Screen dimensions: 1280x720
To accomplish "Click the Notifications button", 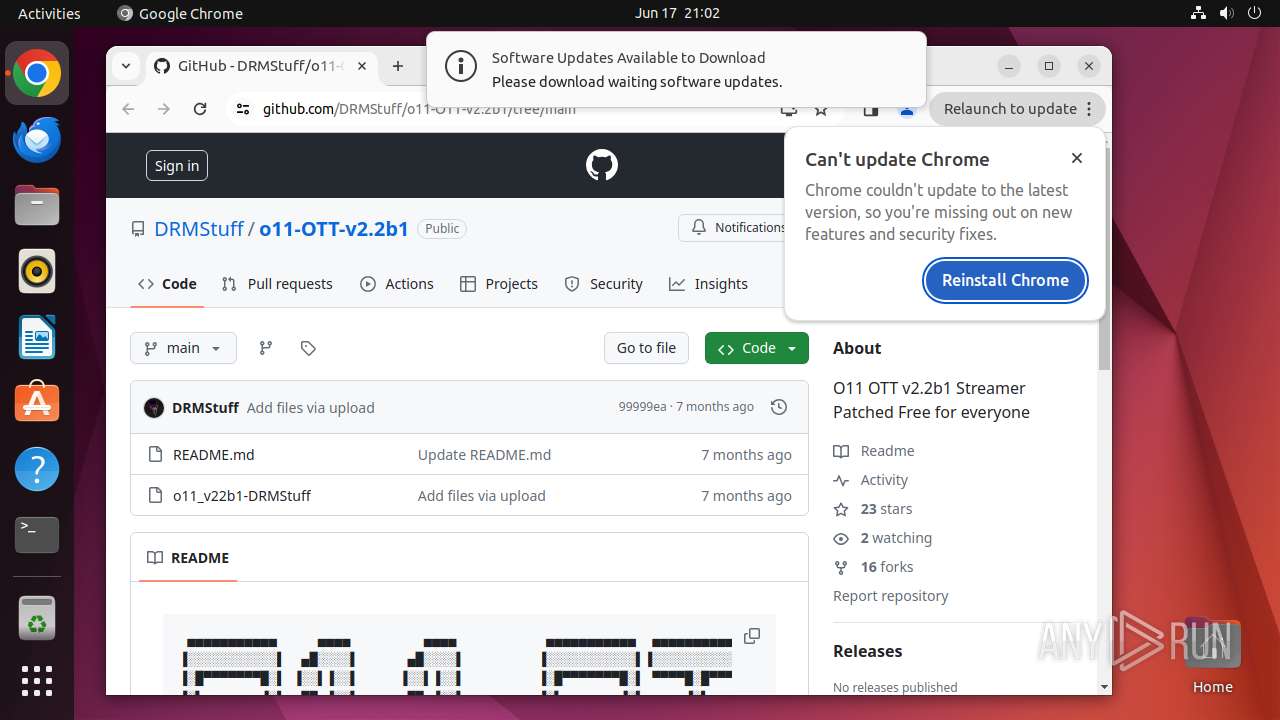I will pyautogui.click(x=732, y=228).
